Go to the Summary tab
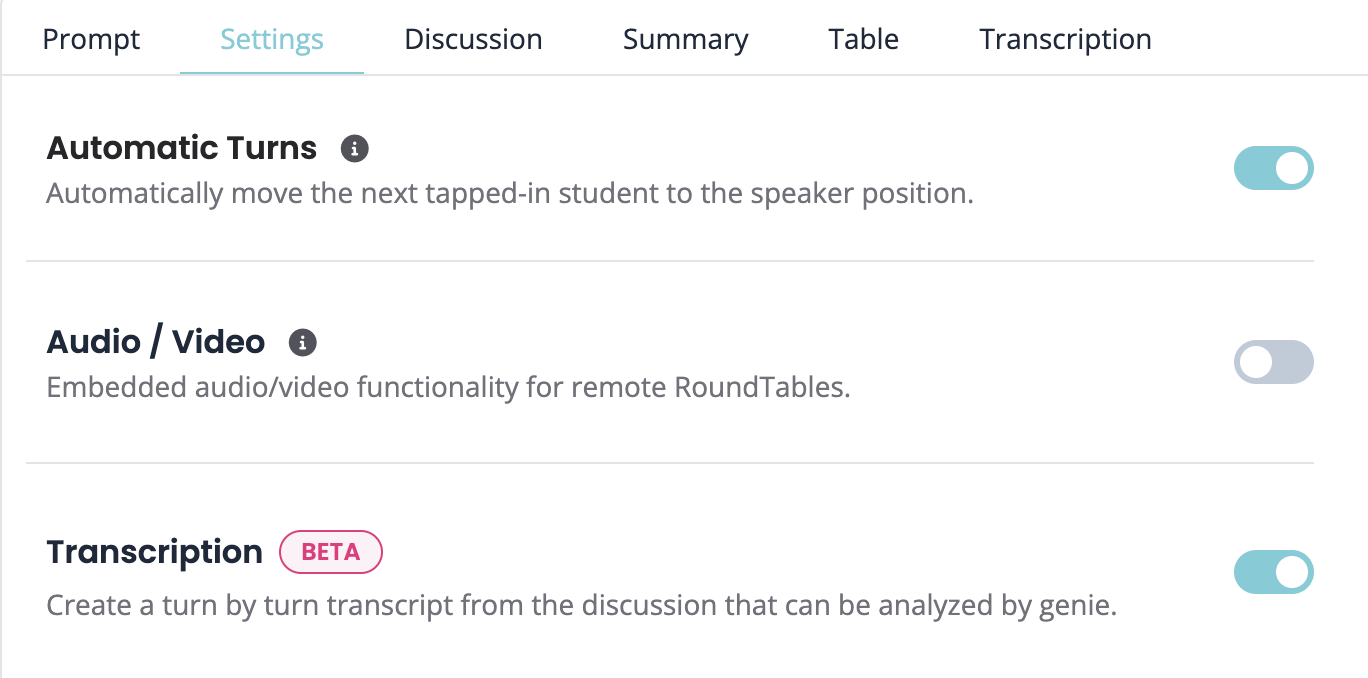Screen dimensions: 1368x678 point(685,40)
